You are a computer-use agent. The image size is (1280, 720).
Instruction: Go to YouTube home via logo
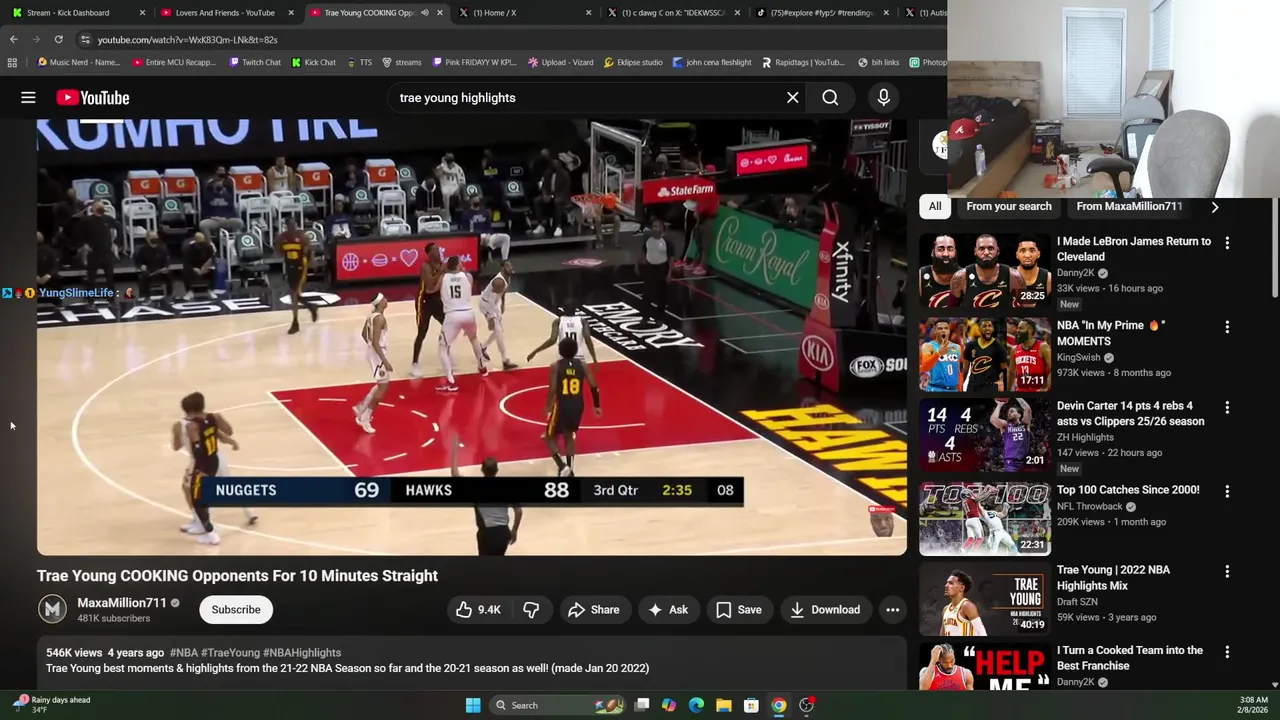coord(93,97)
